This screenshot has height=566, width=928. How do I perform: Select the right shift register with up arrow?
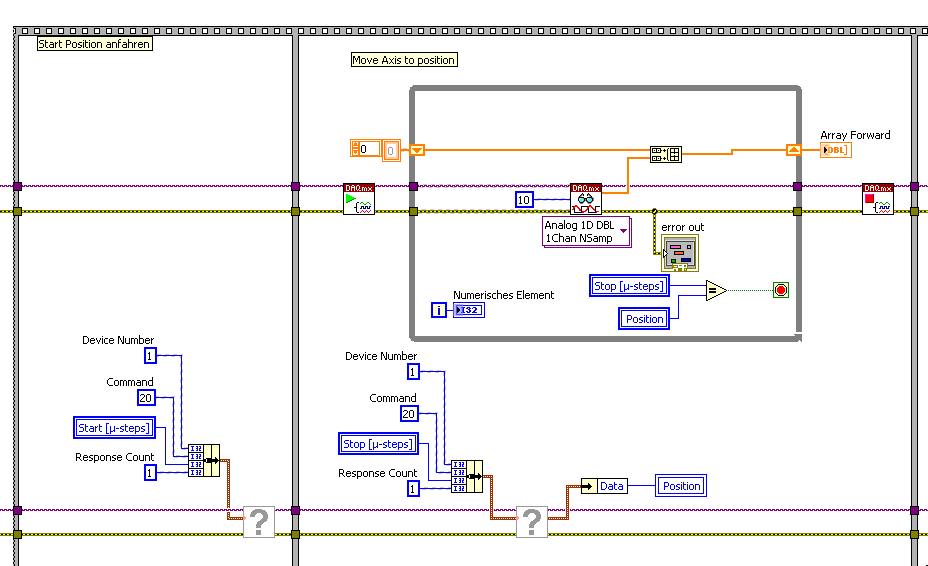point(794,150)
